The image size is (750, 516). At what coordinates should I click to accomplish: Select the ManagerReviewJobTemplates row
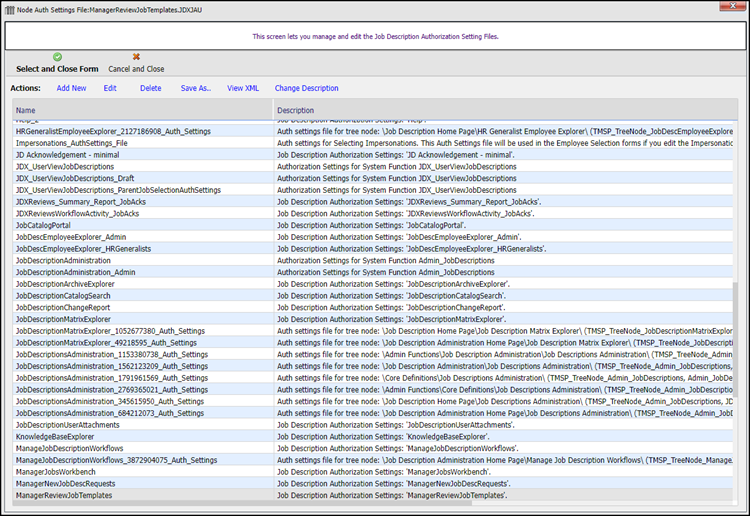click(64, 495)
